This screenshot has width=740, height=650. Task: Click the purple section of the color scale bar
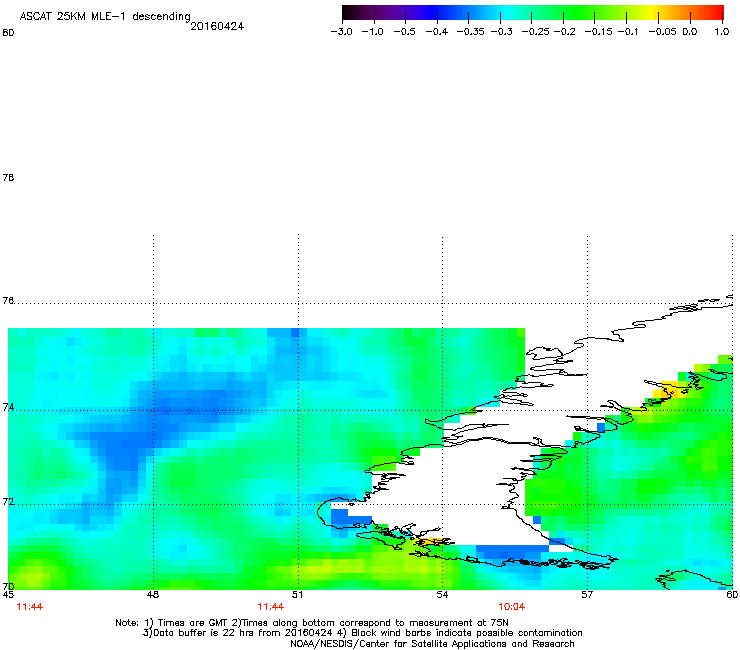click(x=392, y=12)
